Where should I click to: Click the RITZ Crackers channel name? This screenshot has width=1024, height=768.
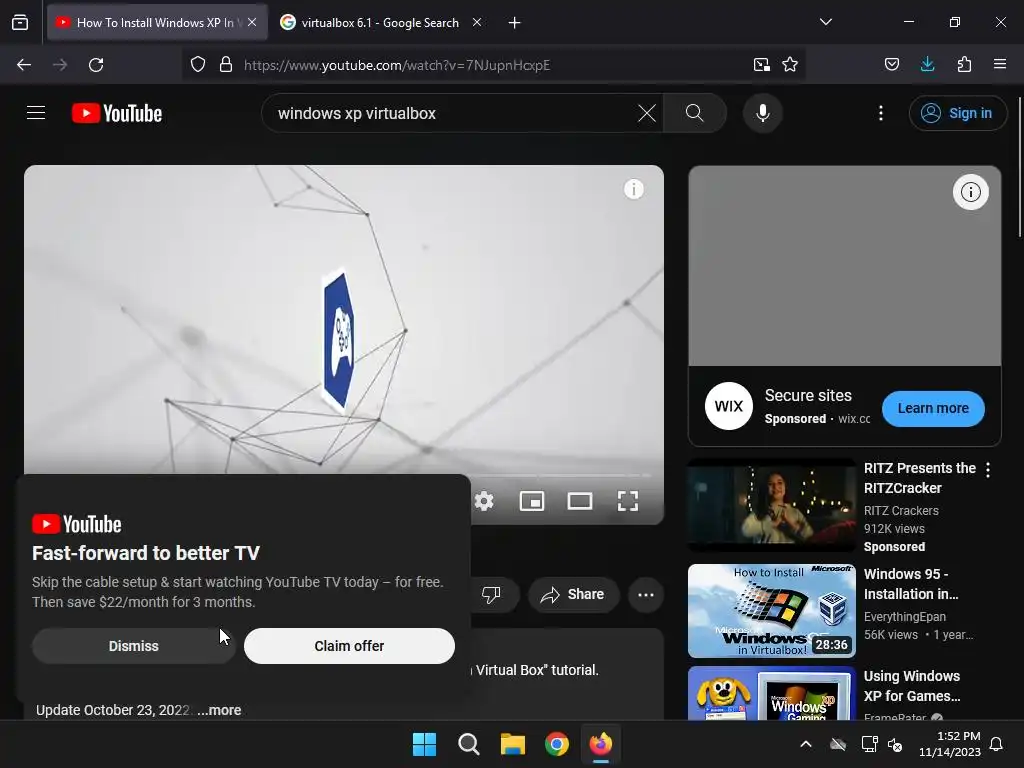901,511
